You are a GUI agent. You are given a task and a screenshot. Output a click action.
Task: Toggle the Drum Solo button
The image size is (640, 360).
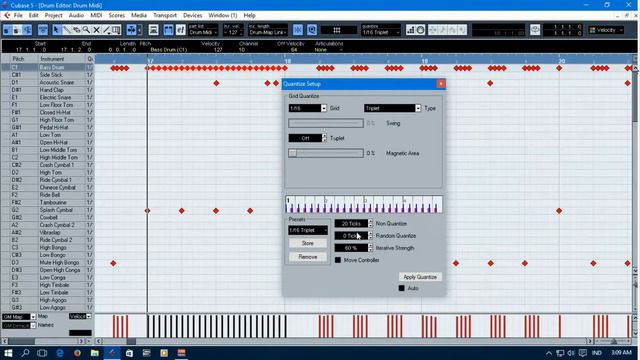17,30
